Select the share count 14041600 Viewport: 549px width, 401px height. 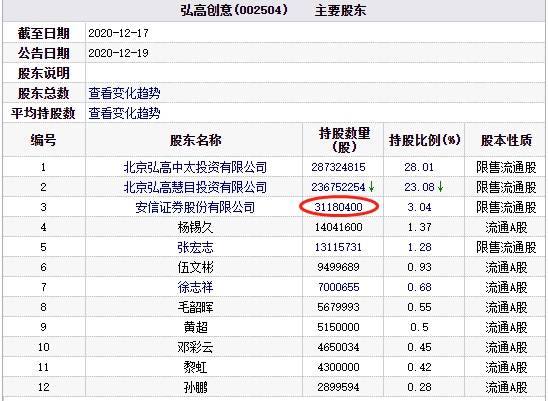[x=338, y=227]
